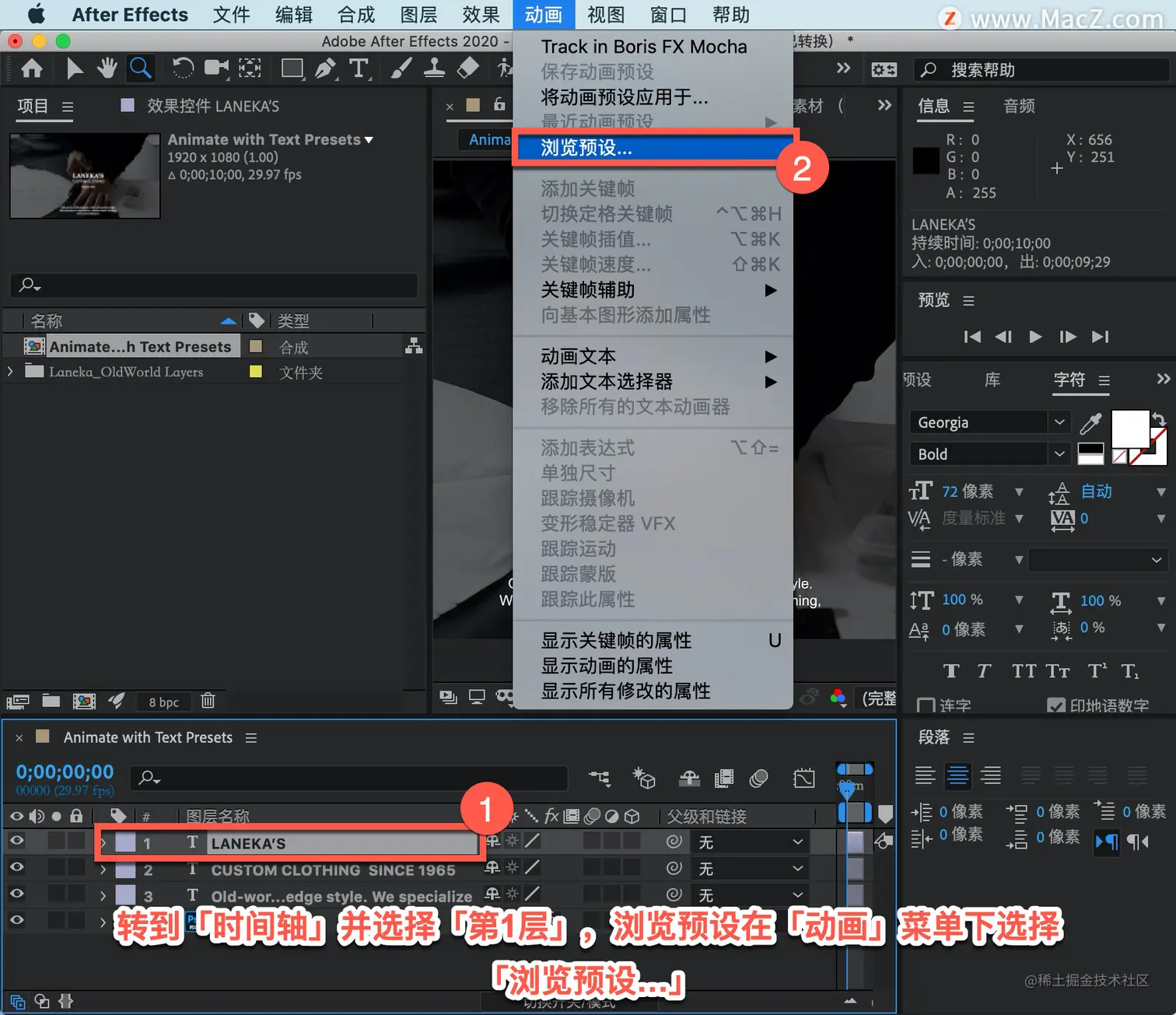The height and width of the screenshot is (1015, 1176).
Task: Select the Hand tool
Action: (x=107, y=69)
